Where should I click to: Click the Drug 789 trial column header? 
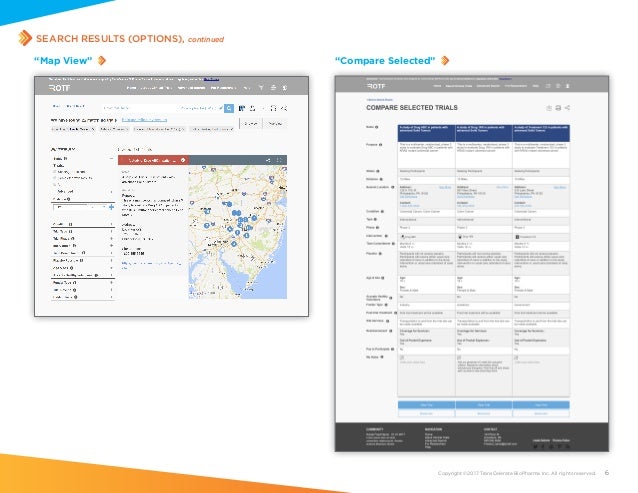click(483, 133)
